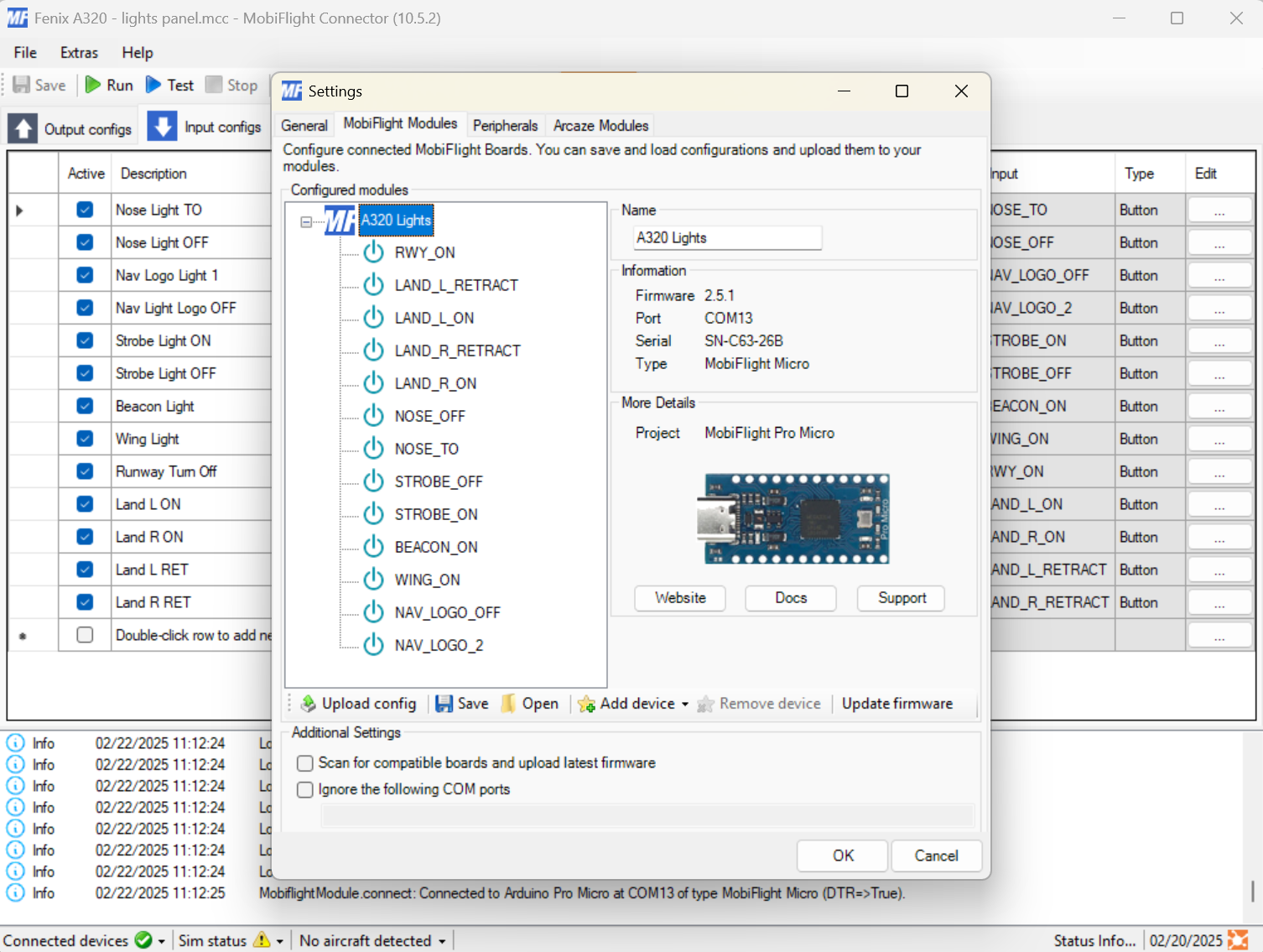Click the Connected devices green check icon
This screenshot has width=1263, height=952.
143,940
